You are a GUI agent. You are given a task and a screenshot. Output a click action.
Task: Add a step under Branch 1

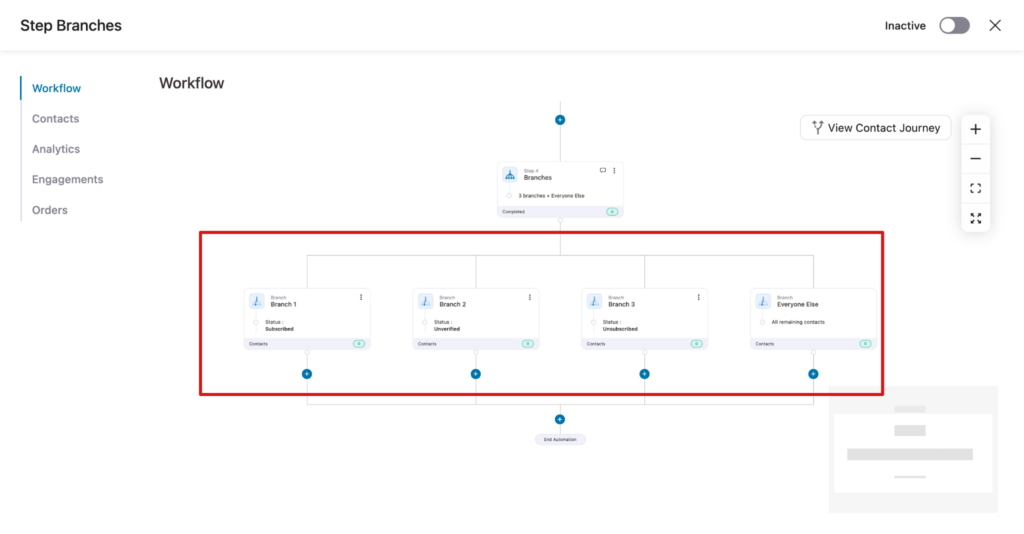307,374
